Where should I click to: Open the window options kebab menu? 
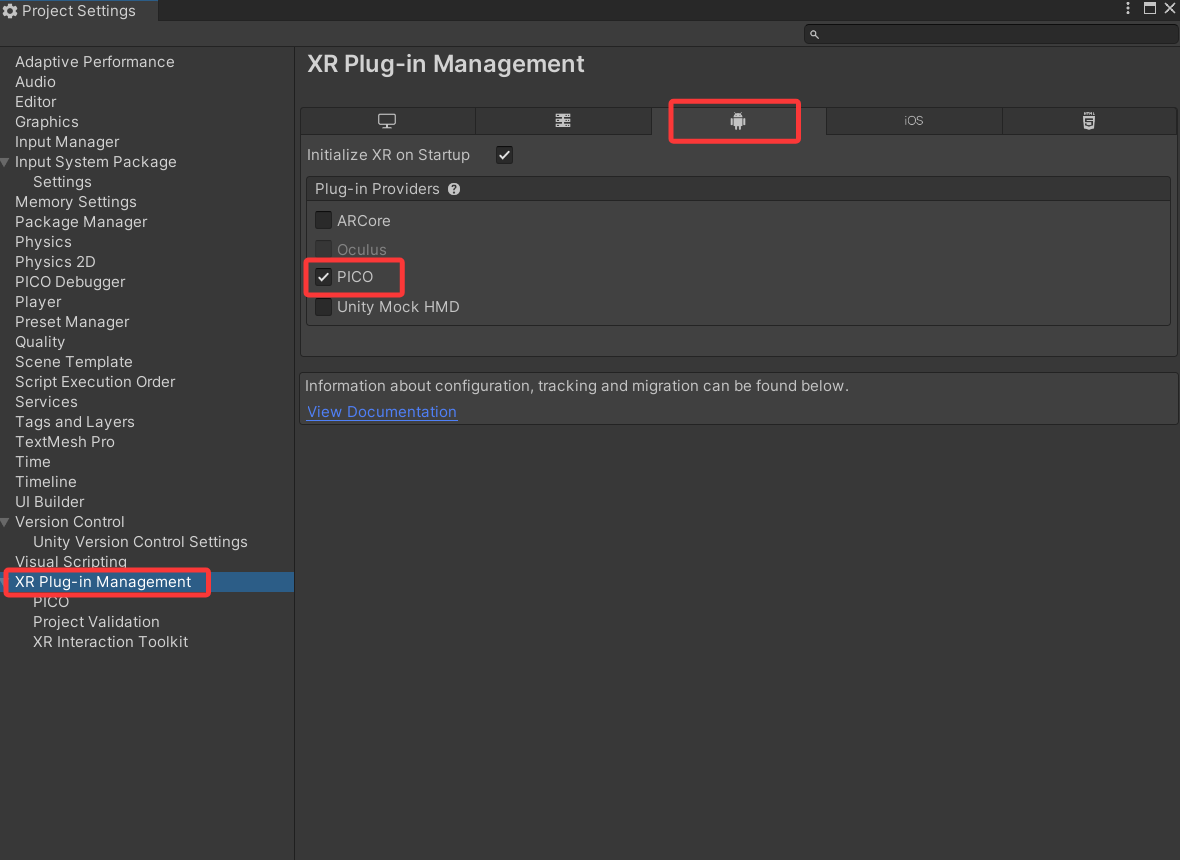[1127, 8]
